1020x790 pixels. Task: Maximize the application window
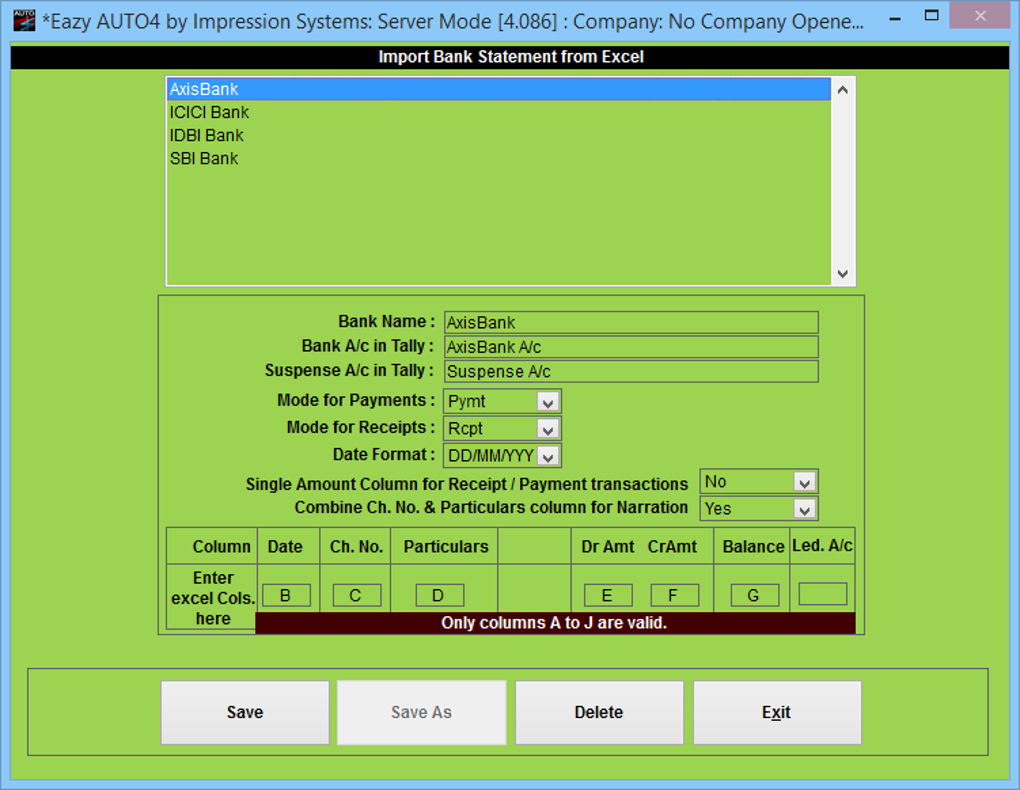pyautogui.click(x=932, y=15)
